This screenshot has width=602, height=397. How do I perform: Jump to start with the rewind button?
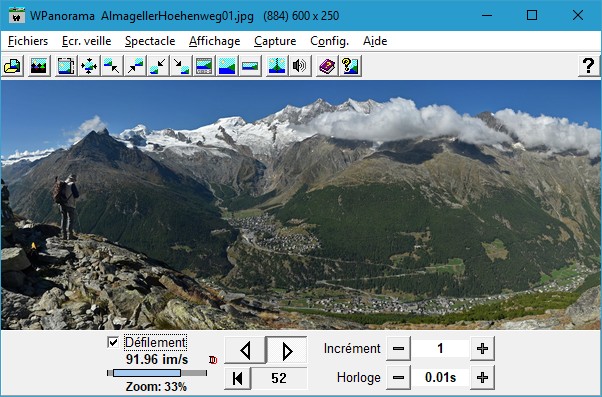click(x=238, y=378)
